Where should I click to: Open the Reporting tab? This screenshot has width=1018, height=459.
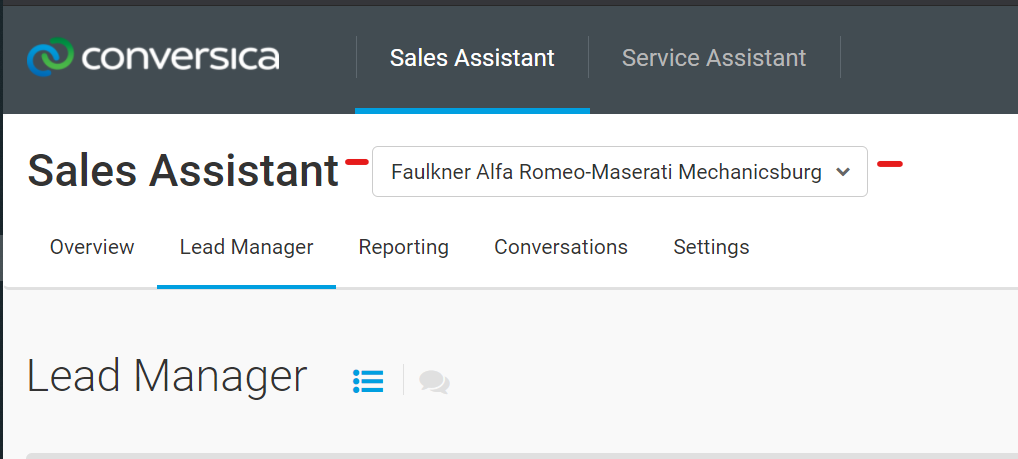[404, 247]
